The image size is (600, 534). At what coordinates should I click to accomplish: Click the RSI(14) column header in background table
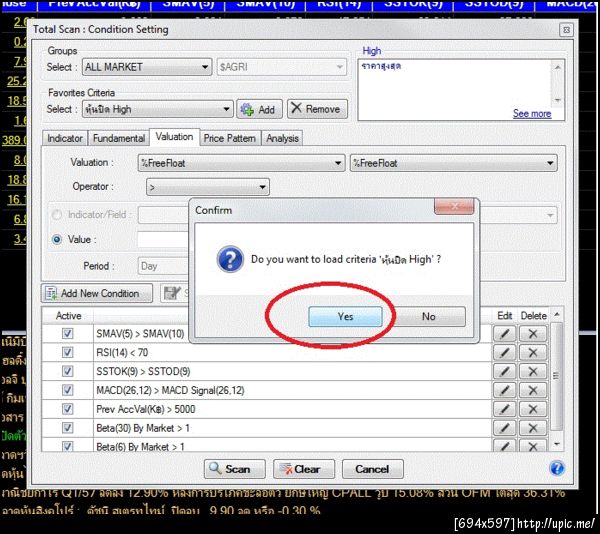(339, 5)
